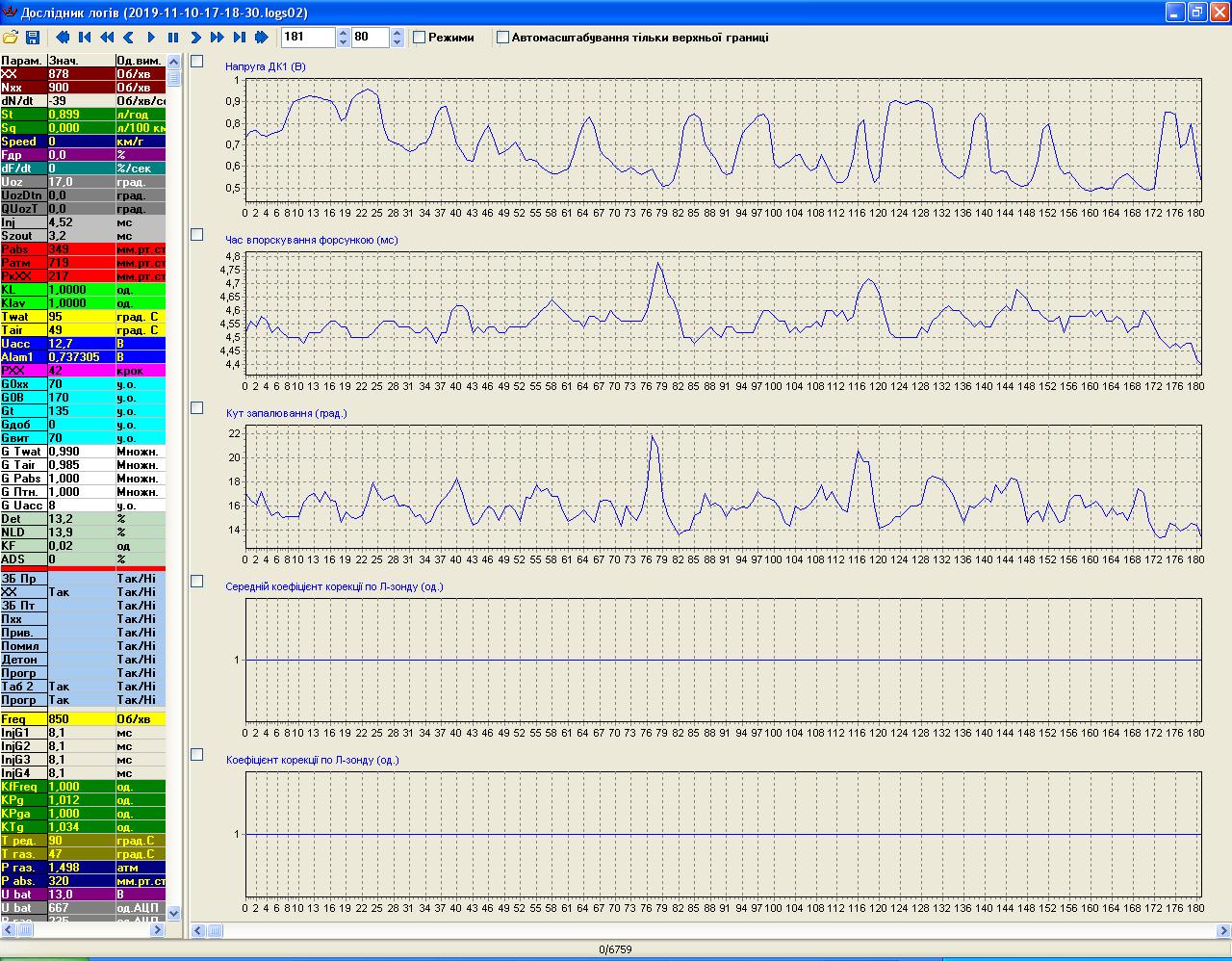The height and width of the screenshot is (961, 1232).
Task: Click the Напруга ДК1 (В) chart title
Action: [266, 66]
